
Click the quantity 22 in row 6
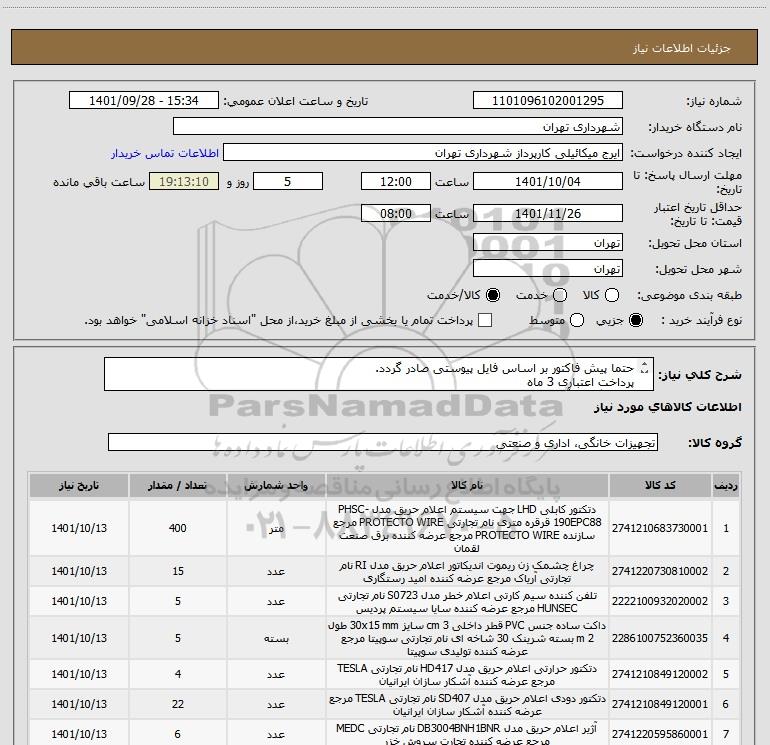(x=177, y=704)
